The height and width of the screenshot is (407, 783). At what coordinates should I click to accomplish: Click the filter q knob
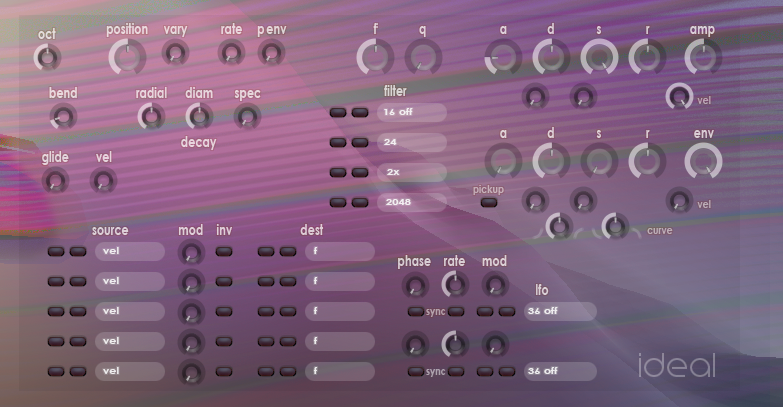click(423, 56)
